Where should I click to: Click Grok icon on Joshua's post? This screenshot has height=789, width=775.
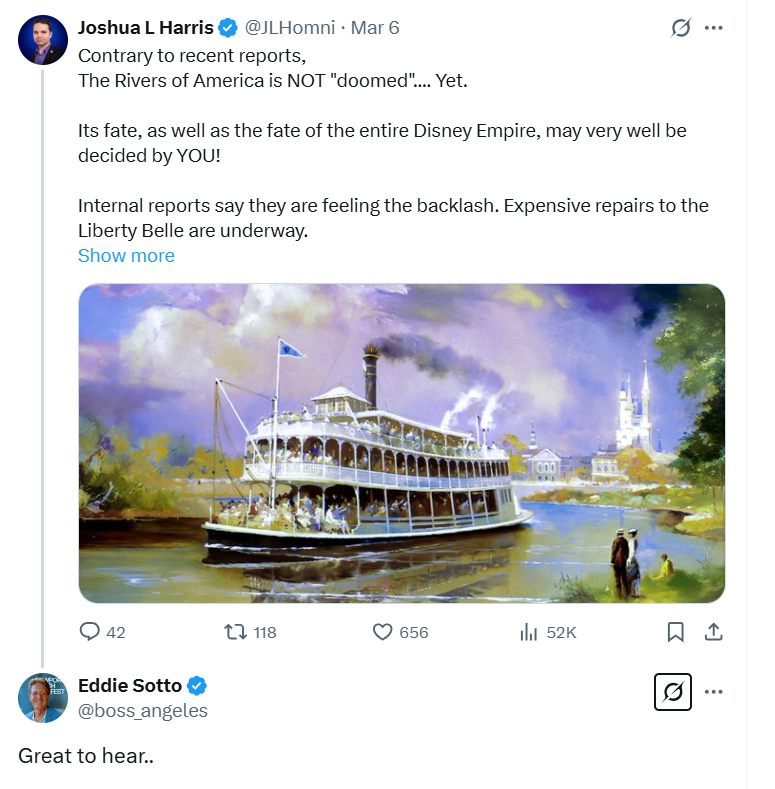[681, 28]
